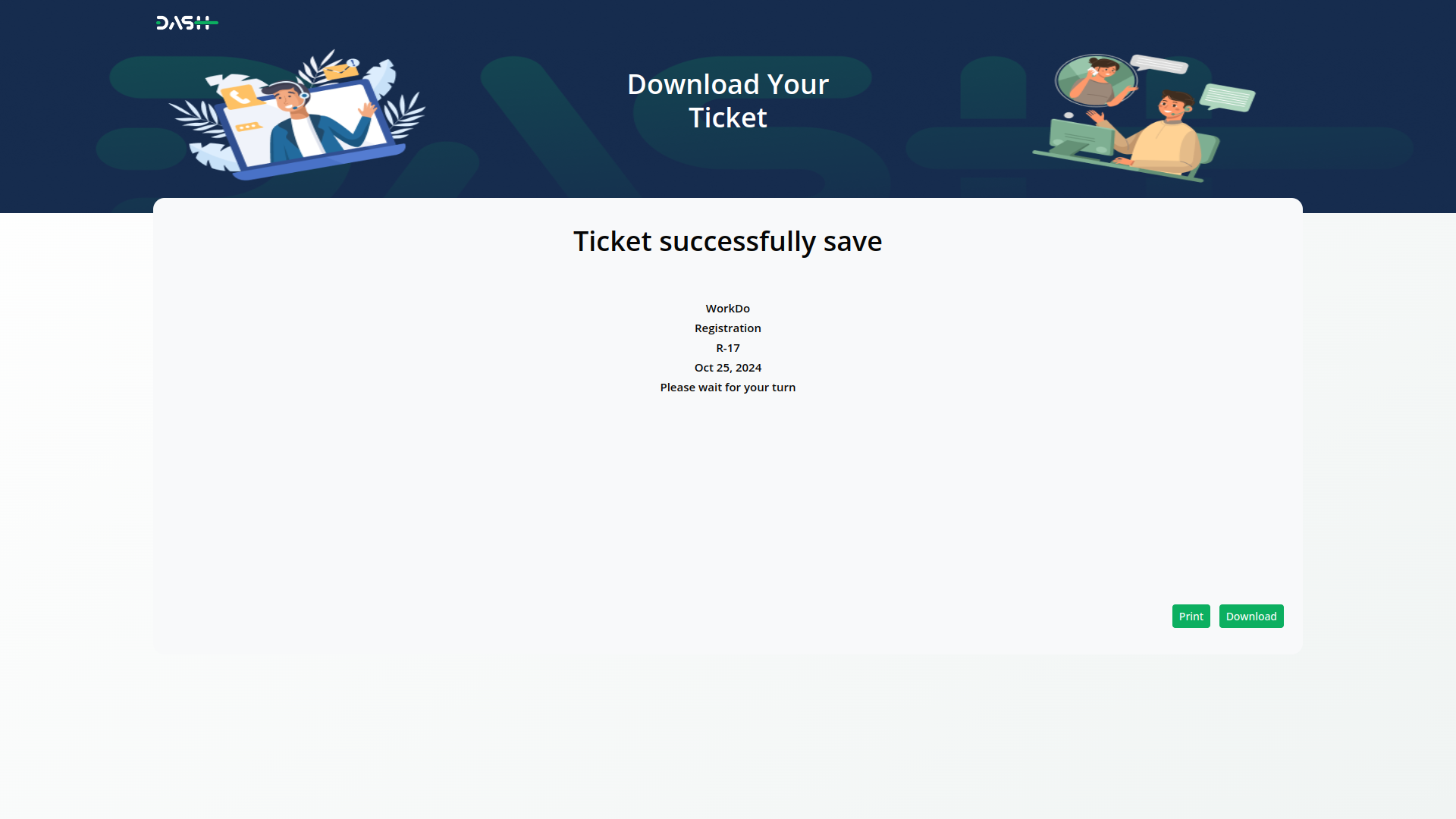Click the orange phone icon card
Viewport: 1456px width, 819px height.
[x=241, y=97]
